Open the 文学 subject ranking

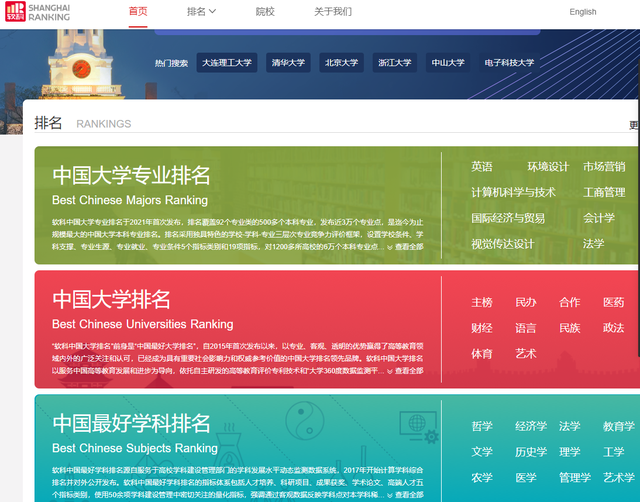tap(482, 452)
